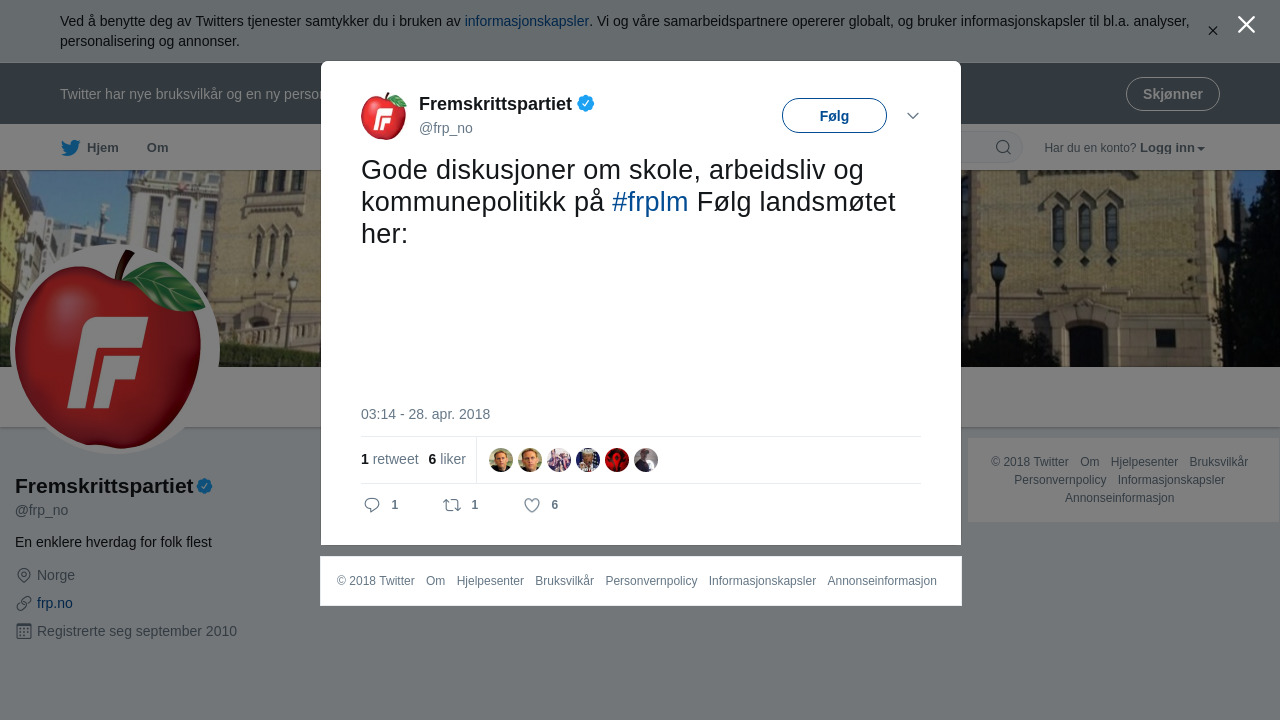
Task: Open Hjelpesenter link below the tweet
Action: tap(490, 581)
